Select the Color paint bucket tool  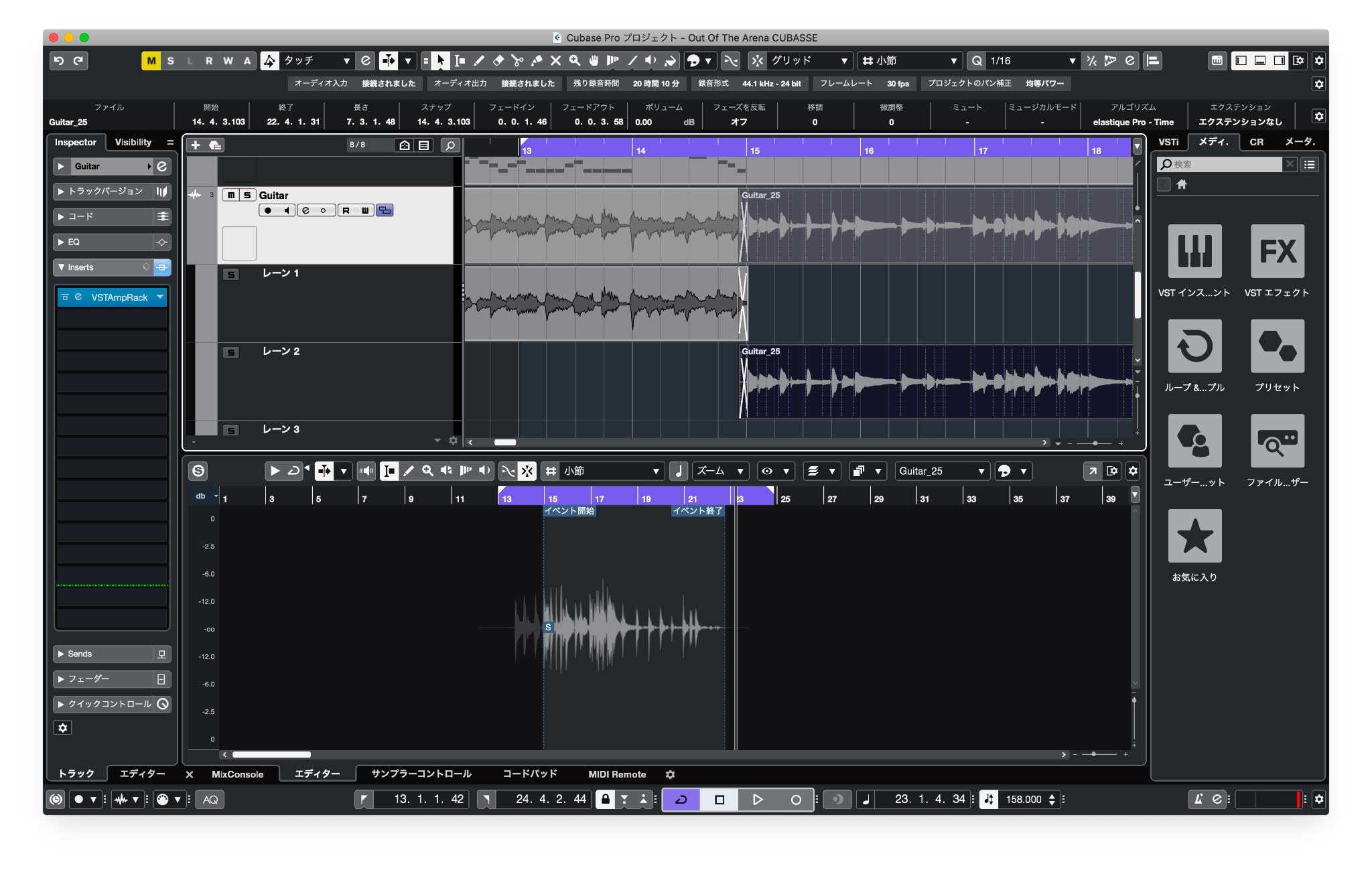pos(670,61)
